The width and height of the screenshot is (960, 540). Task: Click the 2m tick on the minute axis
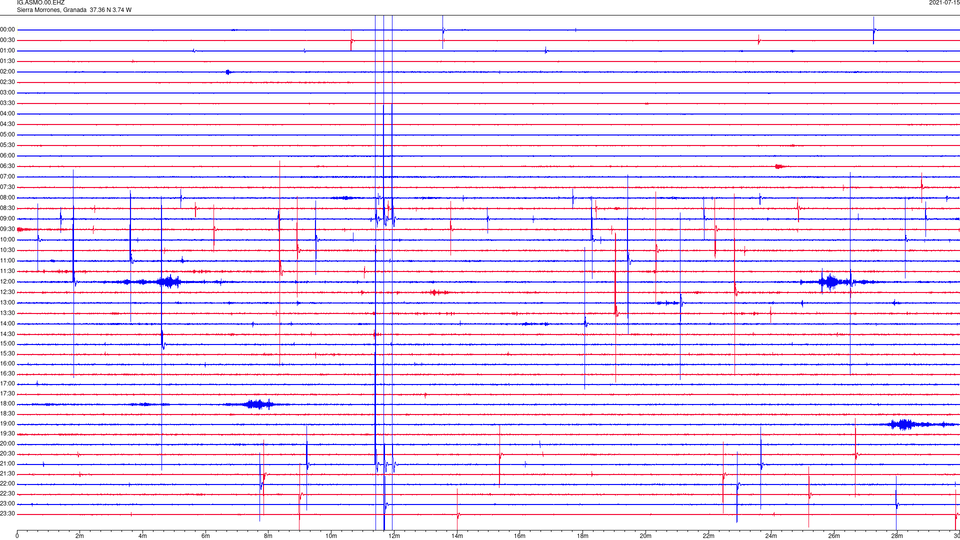80,536
